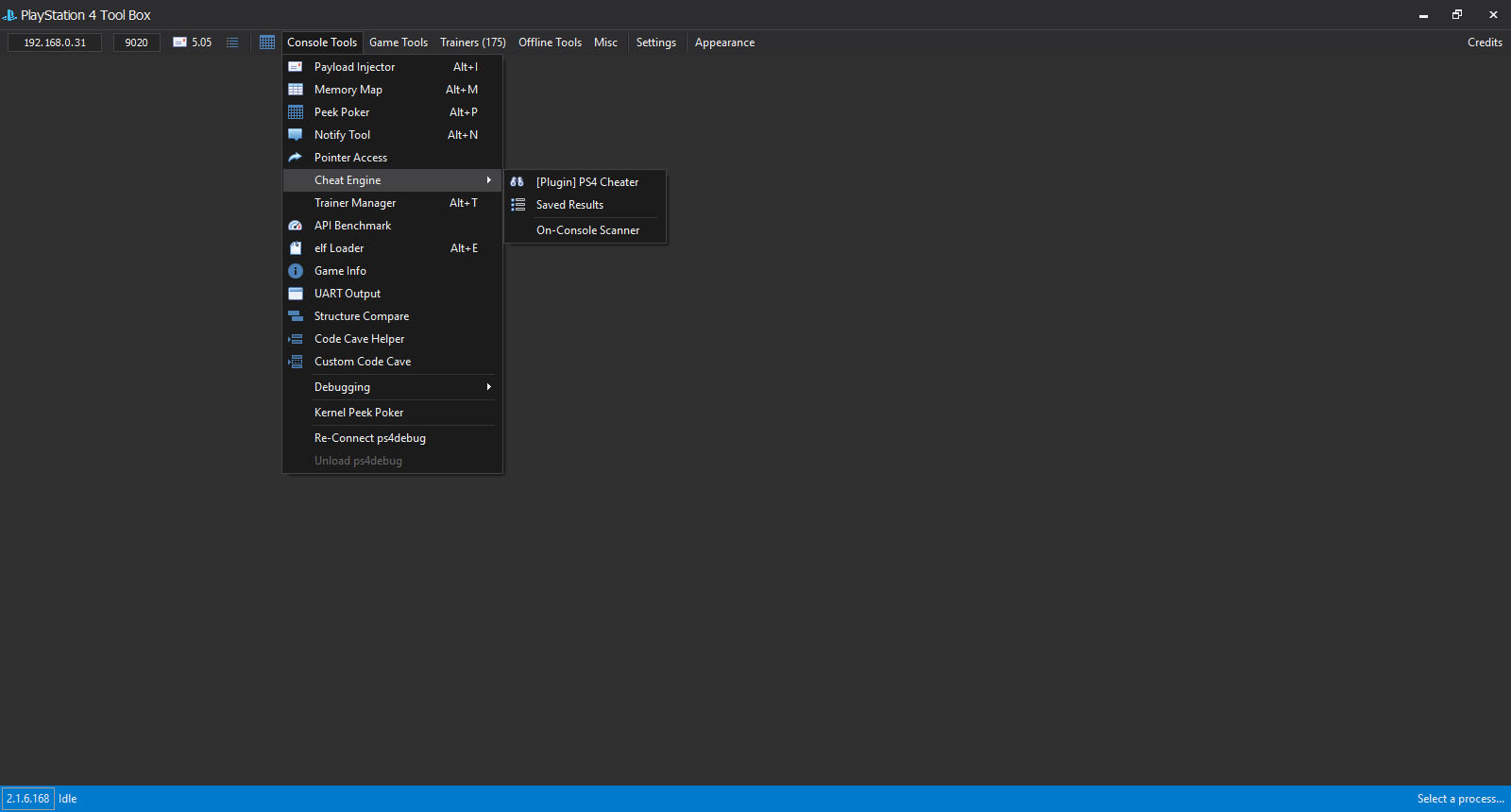Select Game Info menu entry
The height and width of the screenshot is (812, 1511).
[x=392, y=271]
